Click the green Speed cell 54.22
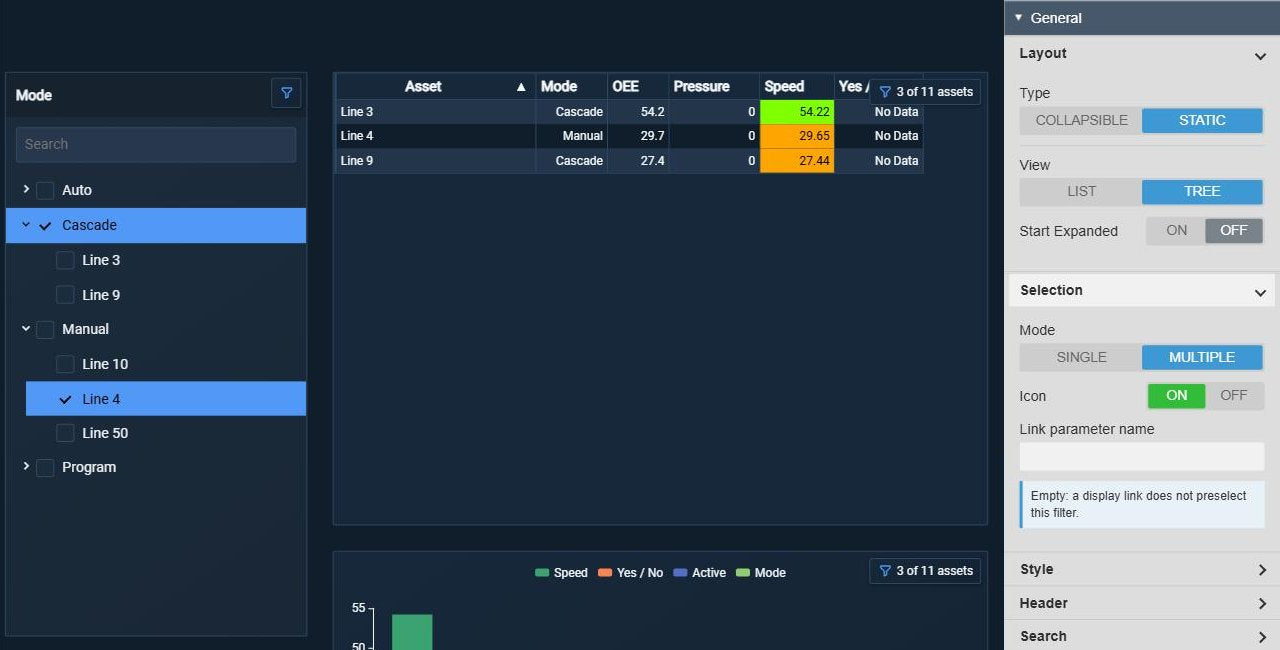1280x650 pixels. pyautogui.click(x=797, y=112)
